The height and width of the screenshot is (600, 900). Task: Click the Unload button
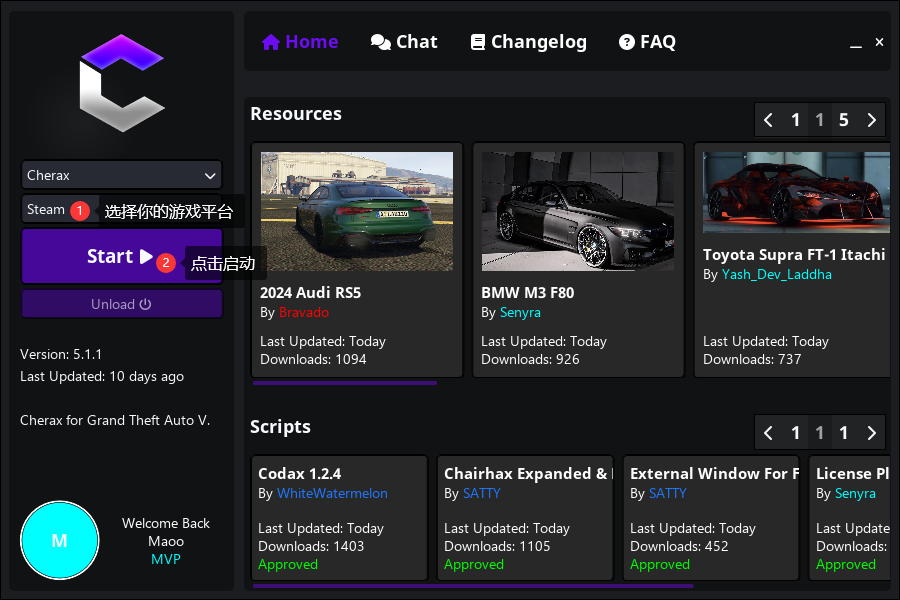click(x=121, y=304)
